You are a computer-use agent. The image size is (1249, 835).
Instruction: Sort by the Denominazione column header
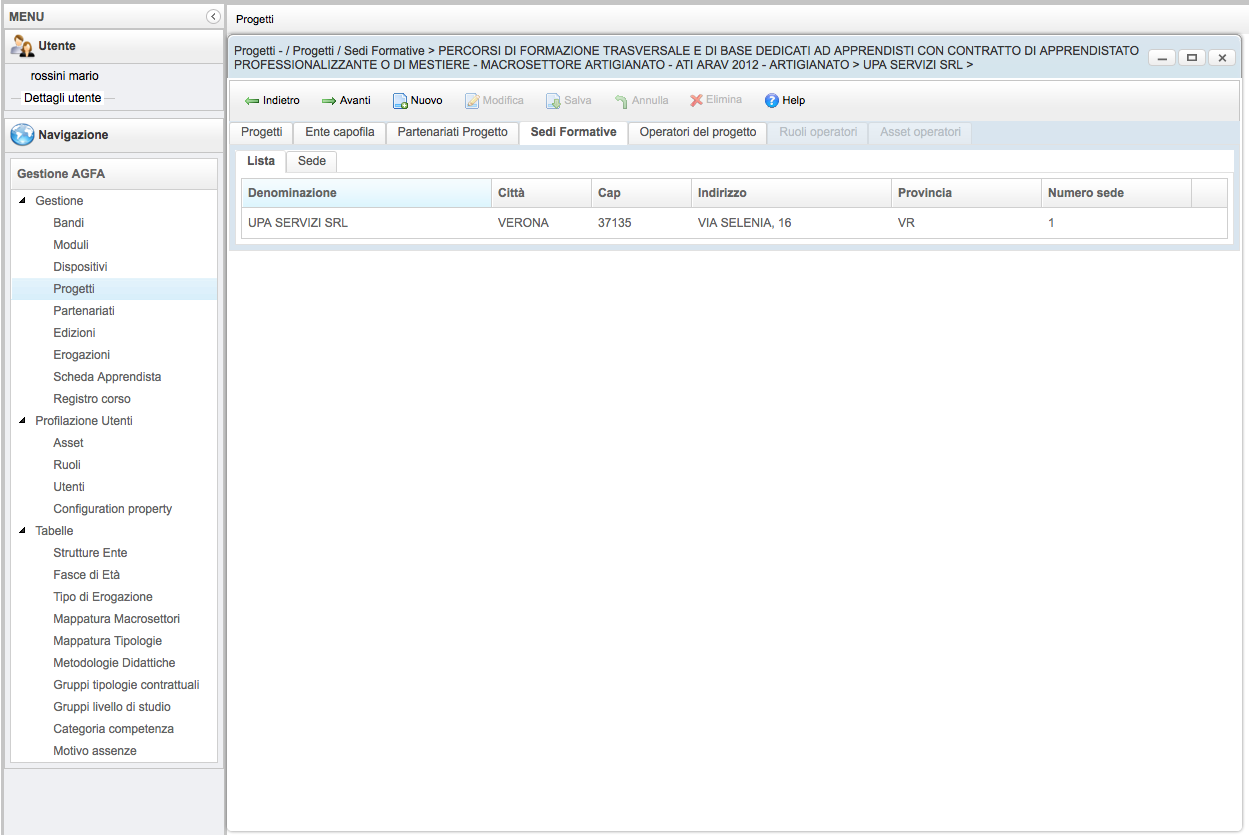point(365,193)
